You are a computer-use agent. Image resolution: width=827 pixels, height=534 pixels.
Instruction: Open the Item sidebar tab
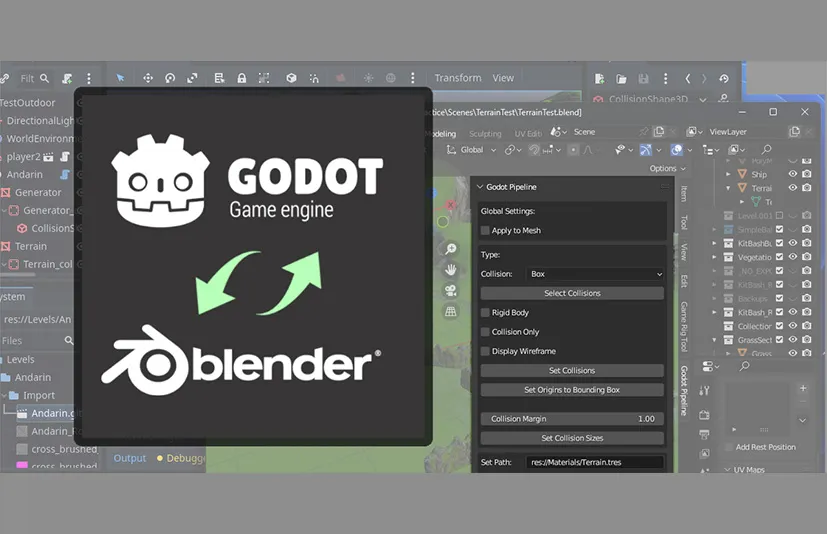click(x=684, y=194)
